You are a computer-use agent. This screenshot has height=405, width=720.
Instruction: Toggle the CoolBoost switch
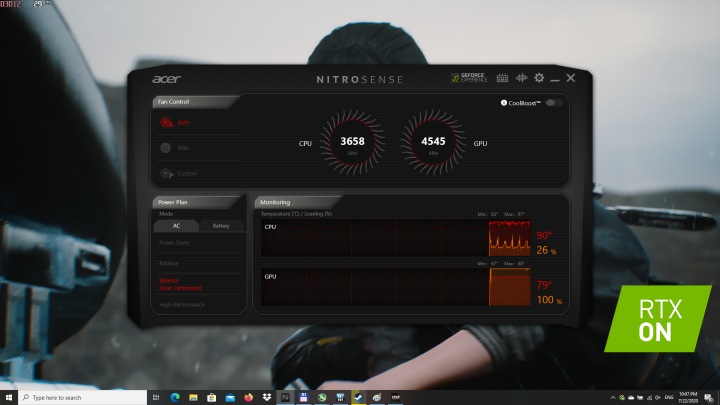[x=554, y=102]
